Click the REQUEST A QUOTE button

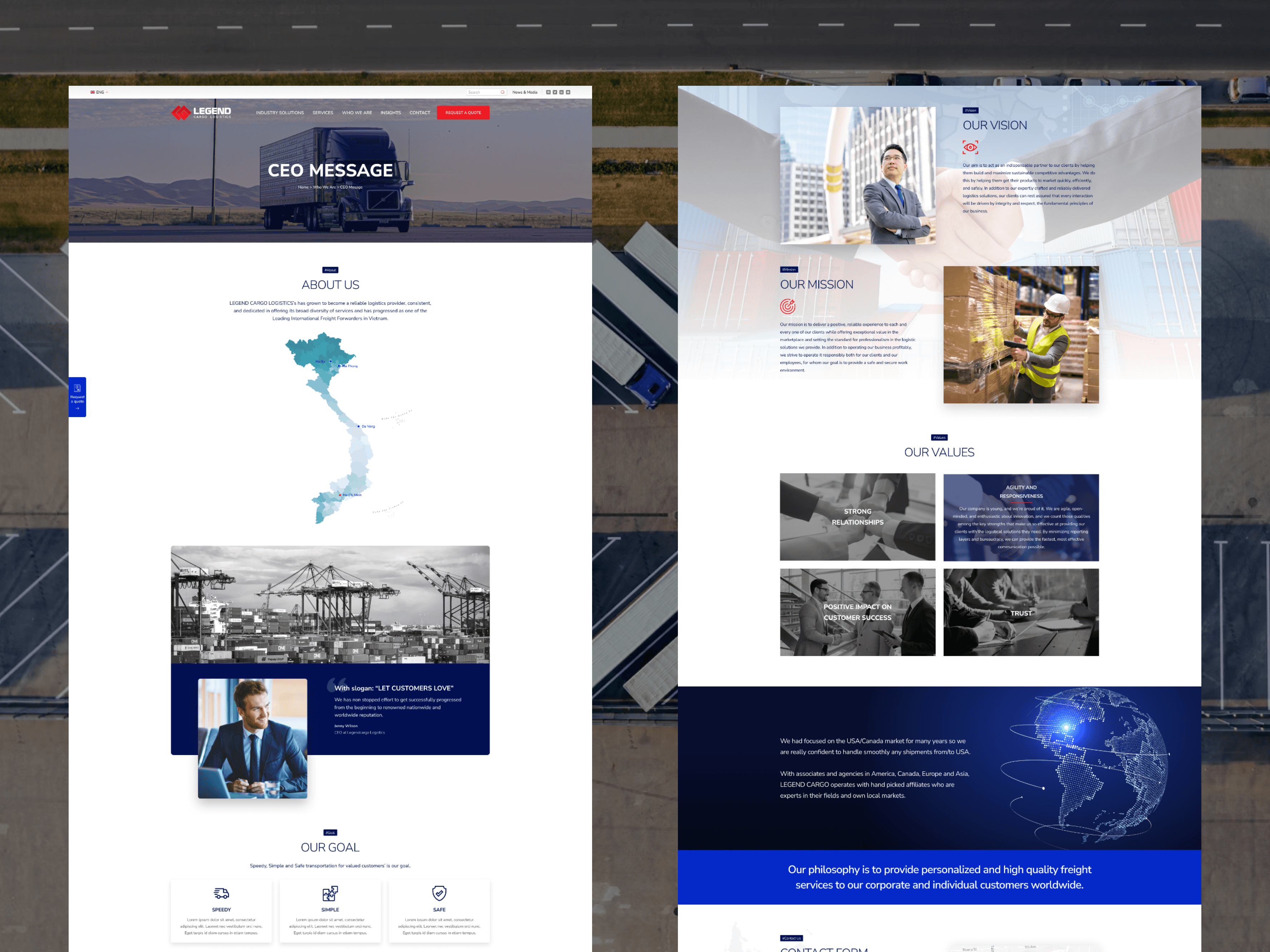(463, 113)
